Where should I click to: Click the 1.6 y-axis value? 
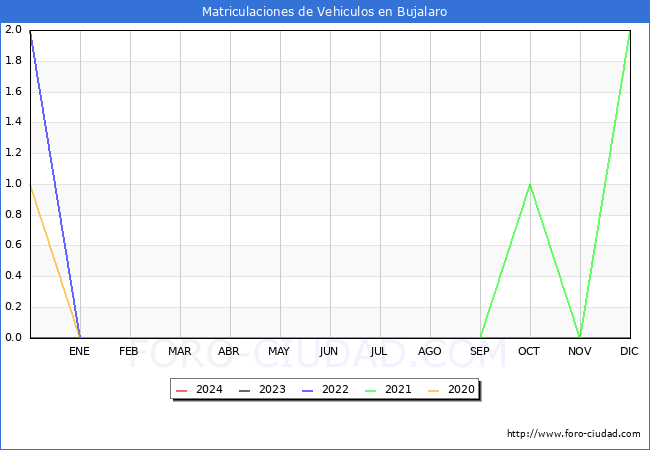tap(13, 91)
